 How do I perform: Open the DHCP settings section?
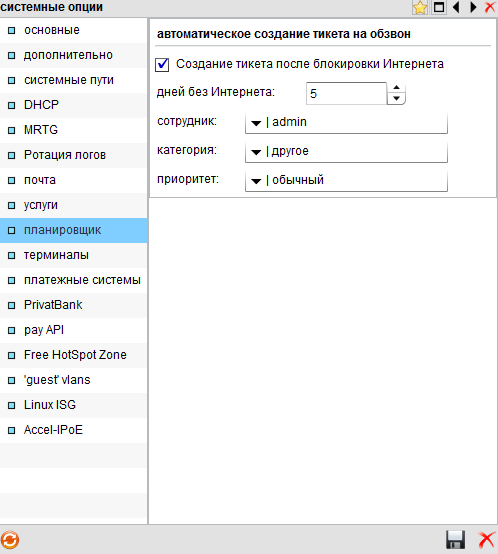point(73,105)
